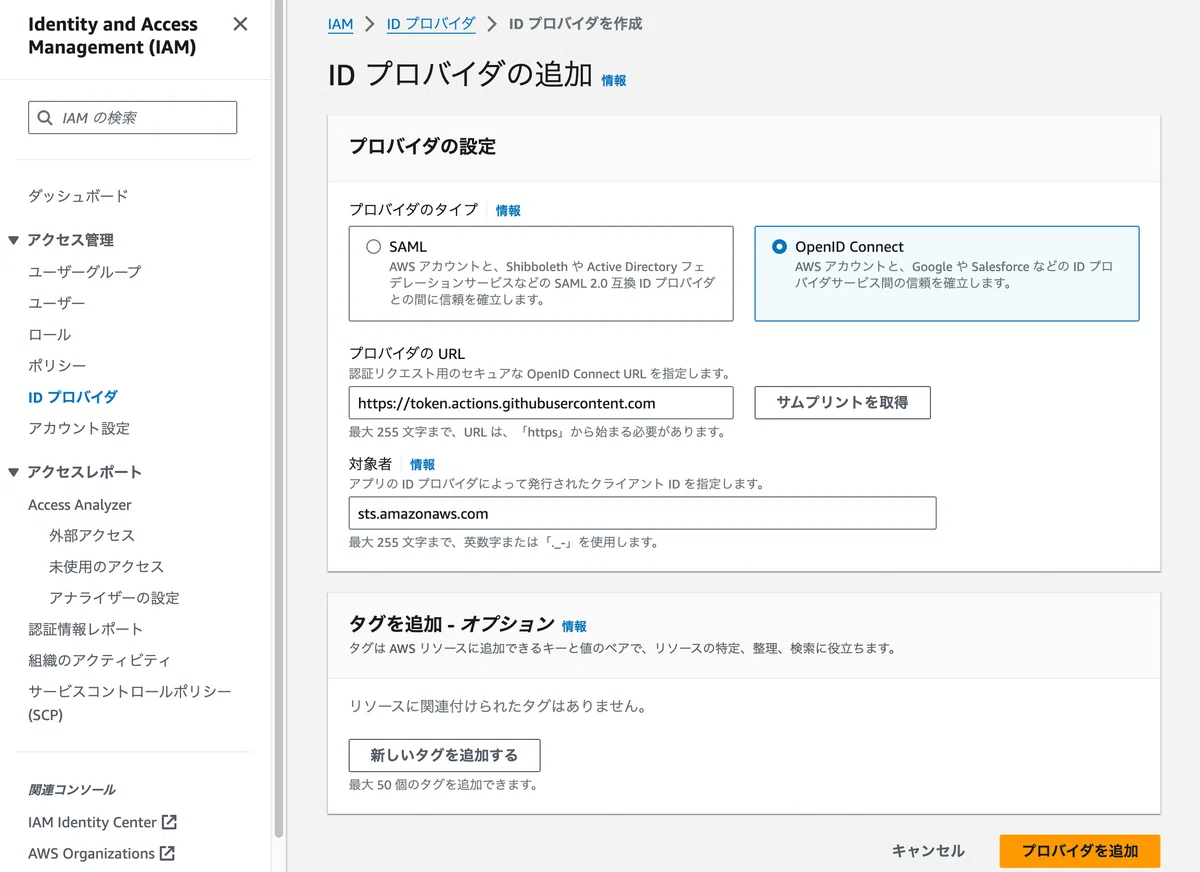Viewport: 1200px width, 872px height.
Task: Open IAM Identity Center link
Action: point(93,822)
